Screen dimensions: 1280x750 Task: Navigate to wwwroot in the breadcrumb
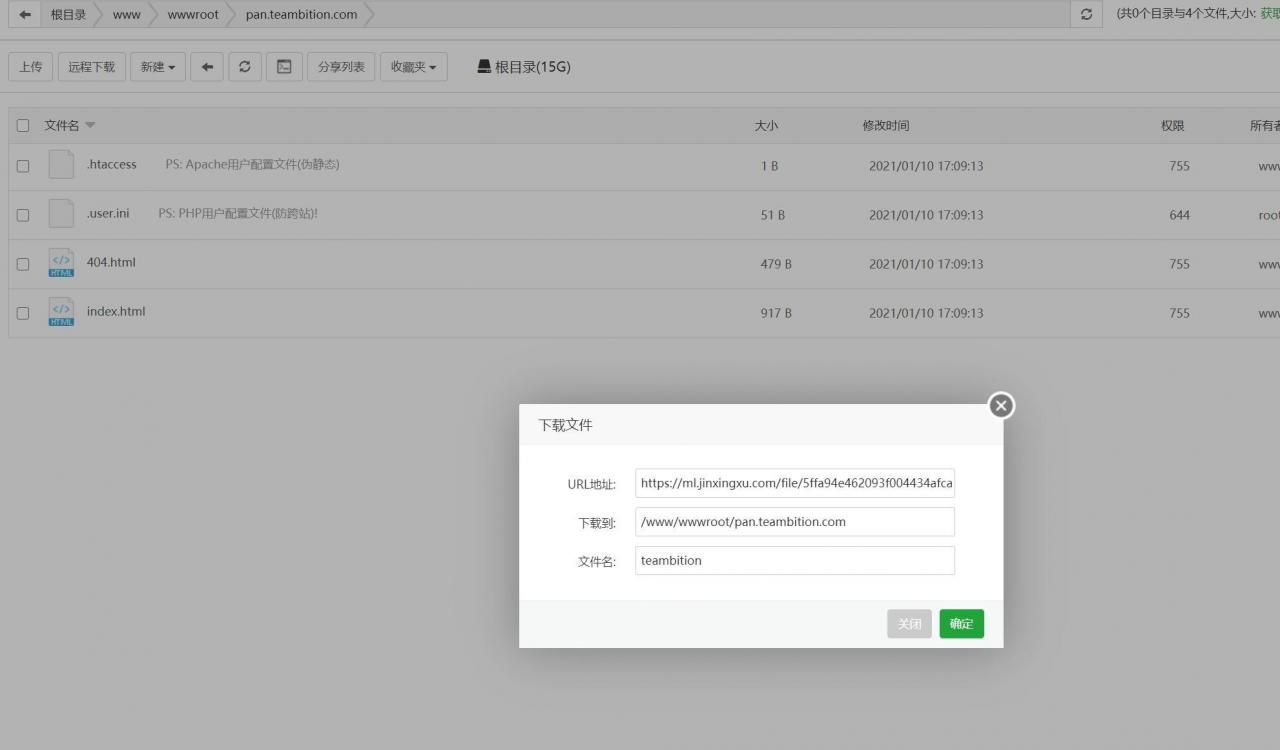(x=192, y=15)
